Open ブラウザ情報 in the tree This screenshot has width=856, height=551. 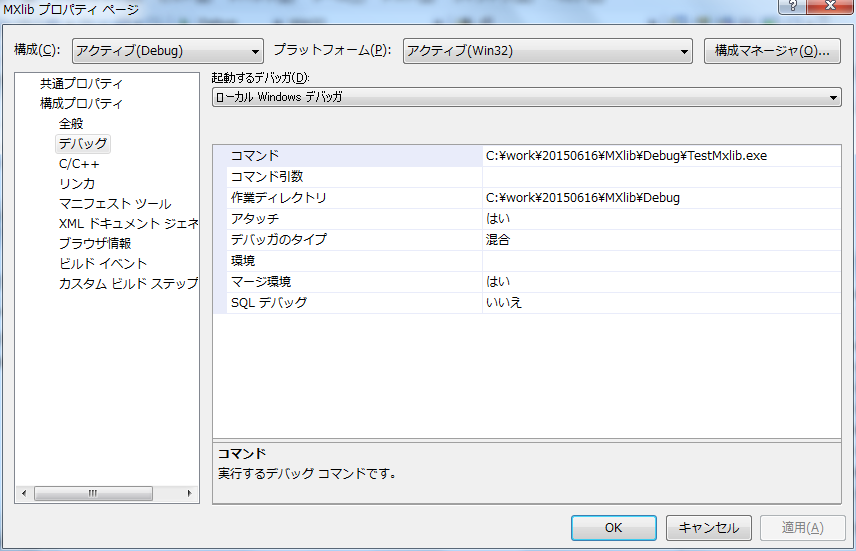click(94, 244)
